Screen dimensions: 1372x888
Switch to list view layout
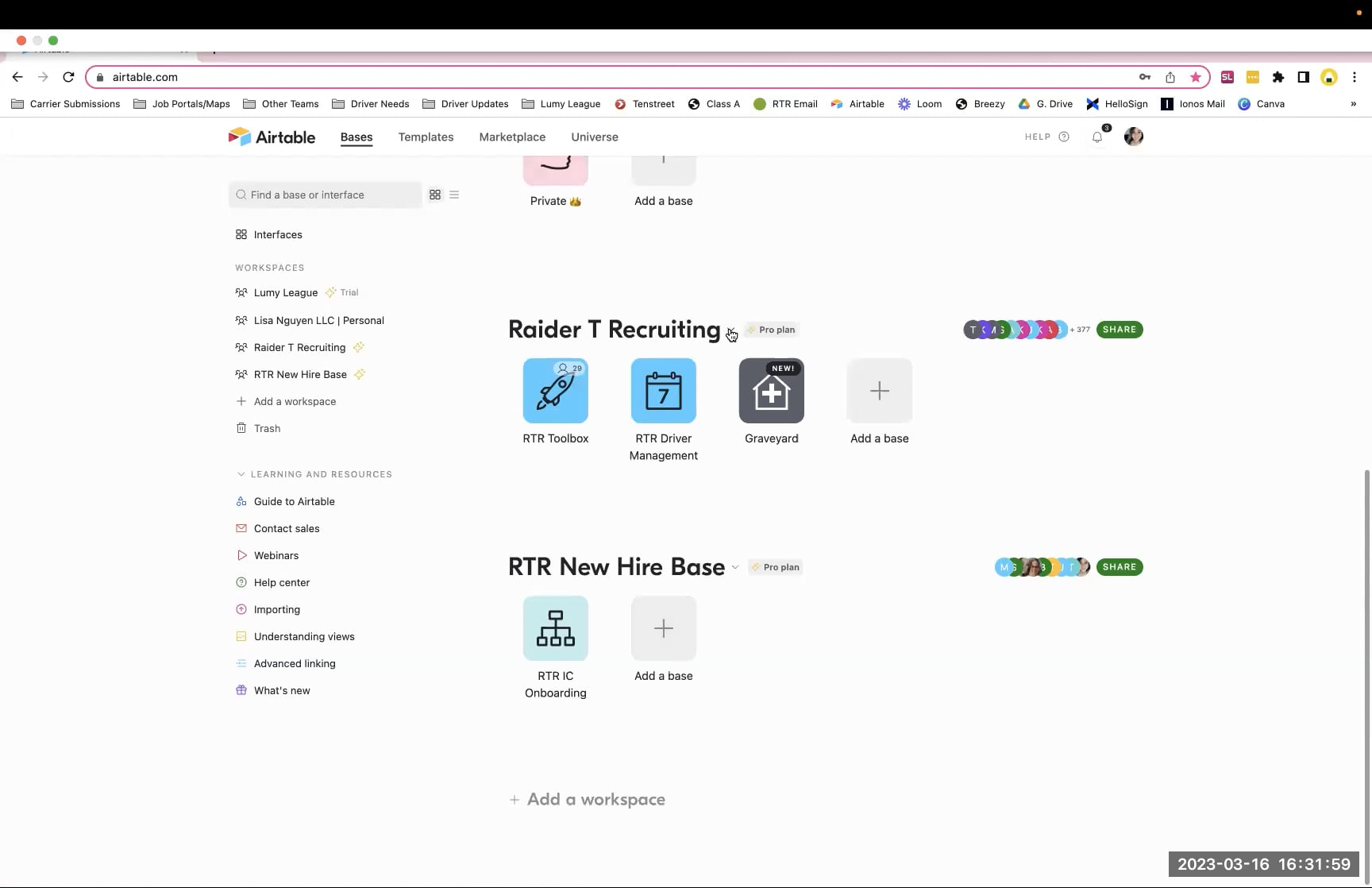click(454, 195)
